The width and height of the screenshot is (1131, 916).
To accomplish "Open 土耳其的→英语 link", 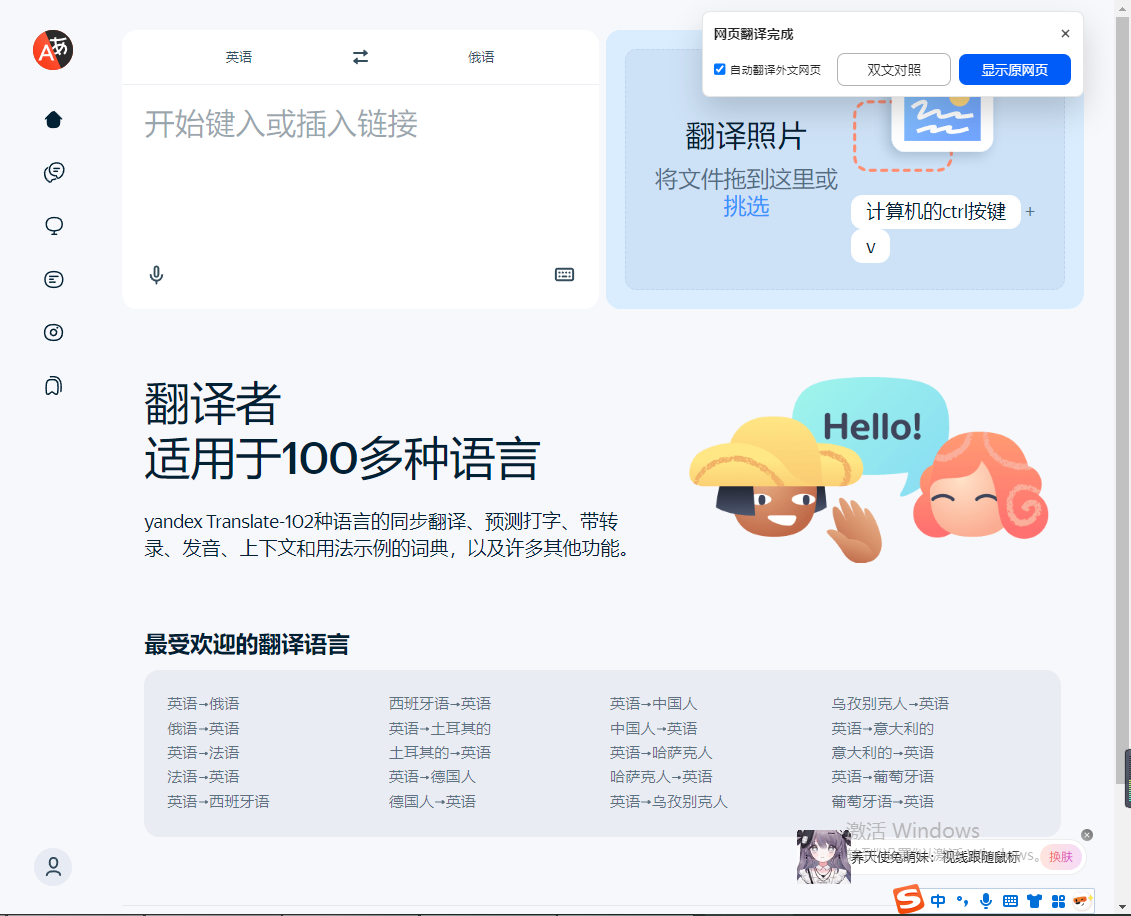I will point(440,752).
